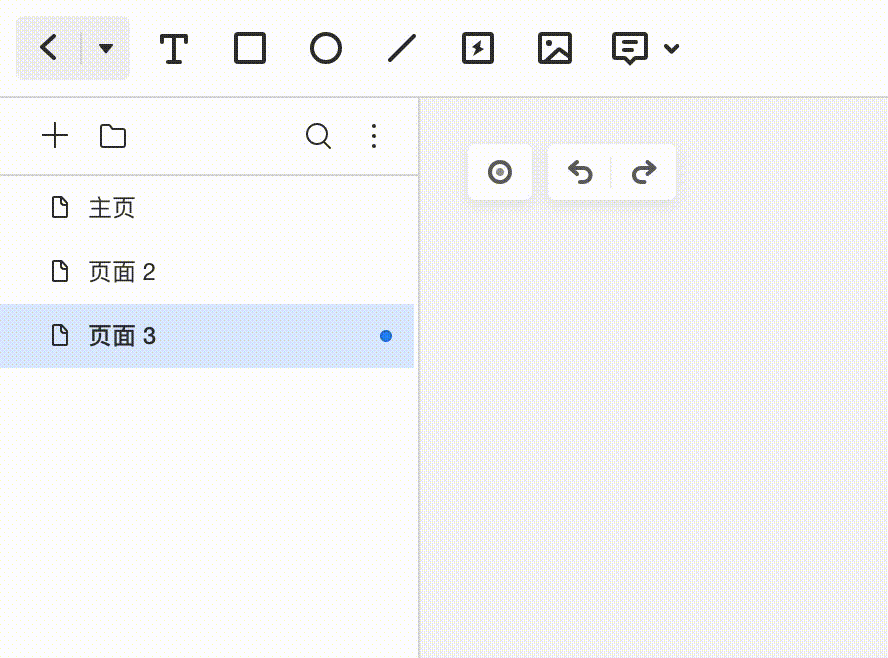Select the Comment note tool

click(x=630, y=49)
